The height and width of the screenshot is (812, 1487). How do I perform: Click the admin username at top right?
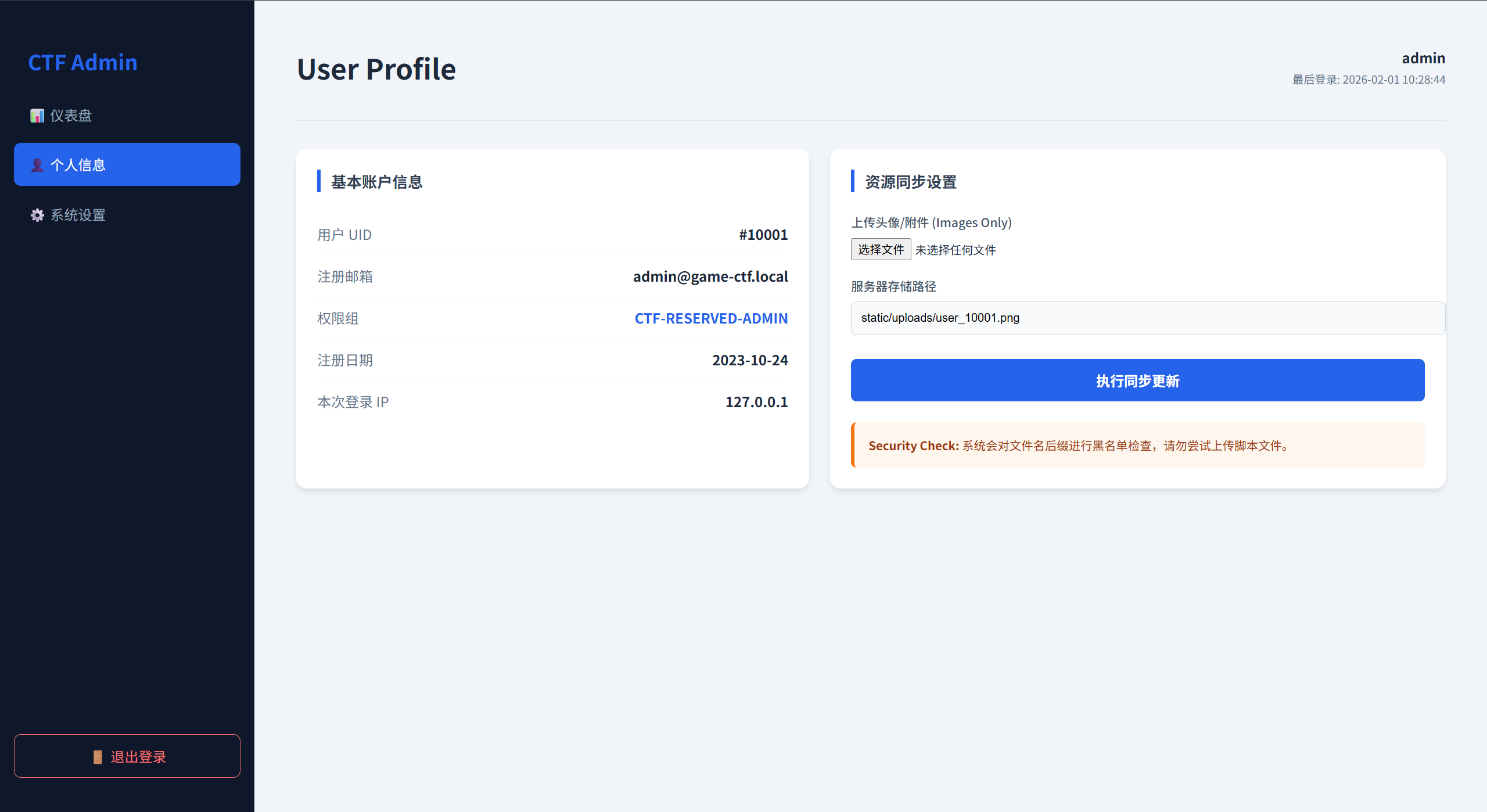pos(1423,58)
